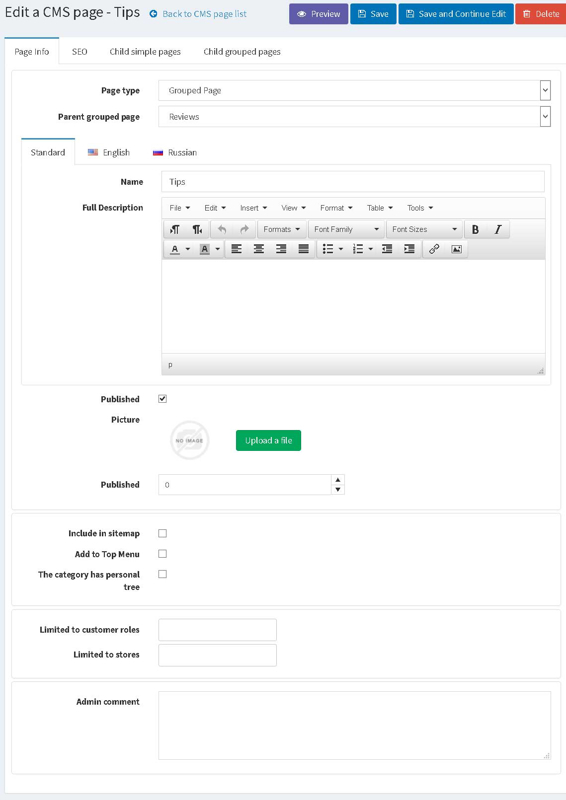Expand numbered list style options arrow
This screenshot has width=566, height=800.
(371, 249)
